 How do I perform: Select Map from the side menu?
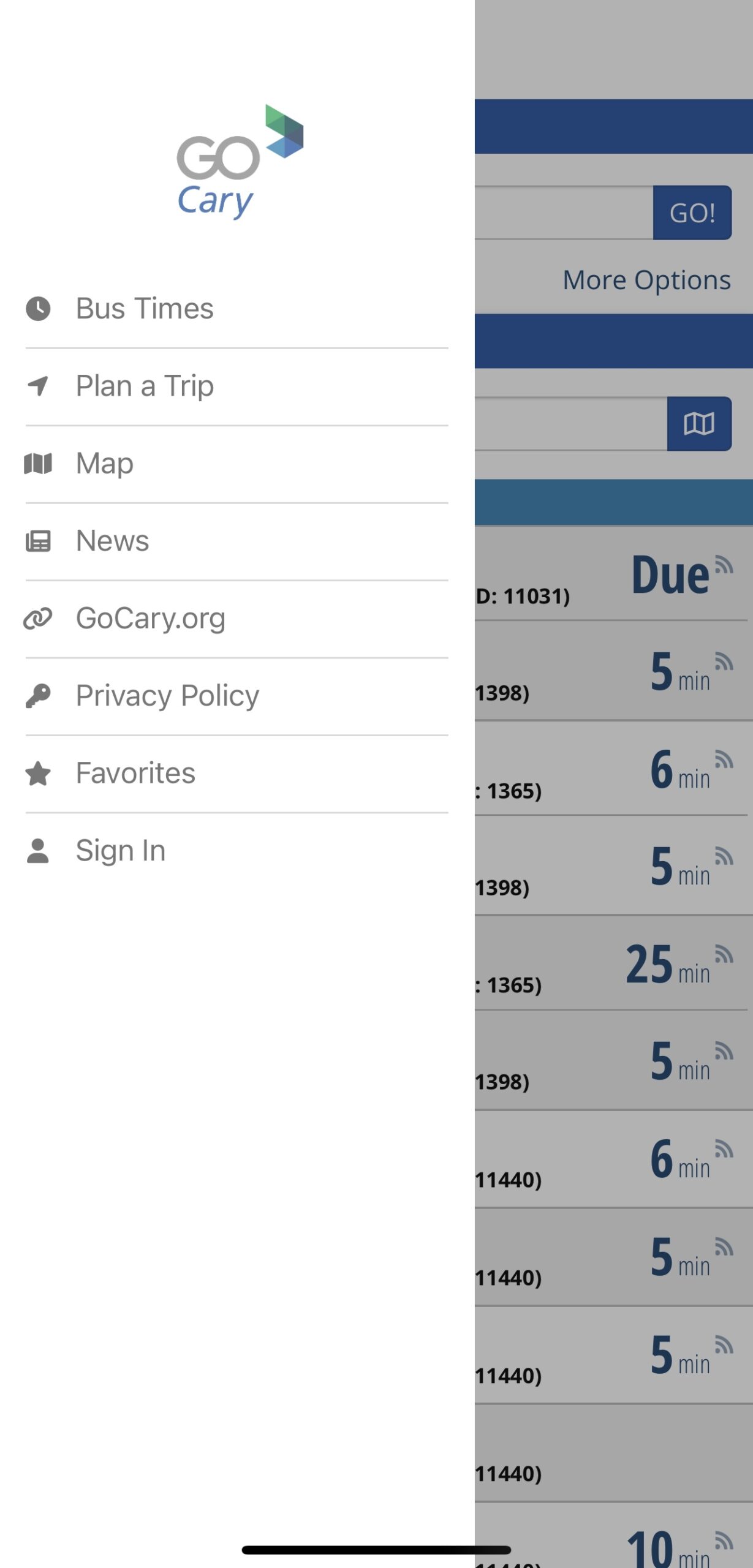[x=236, y=464]
